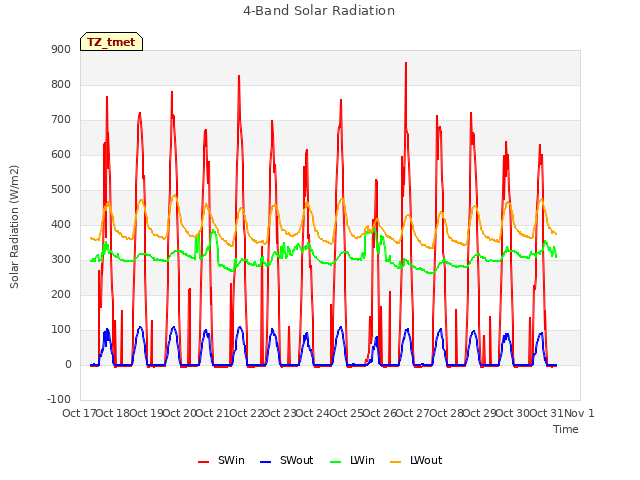The height and width of the screenshot is (480, 640).
Task: Click the Oct 17 x-axis date label
Action: click(x=79, y=413)
